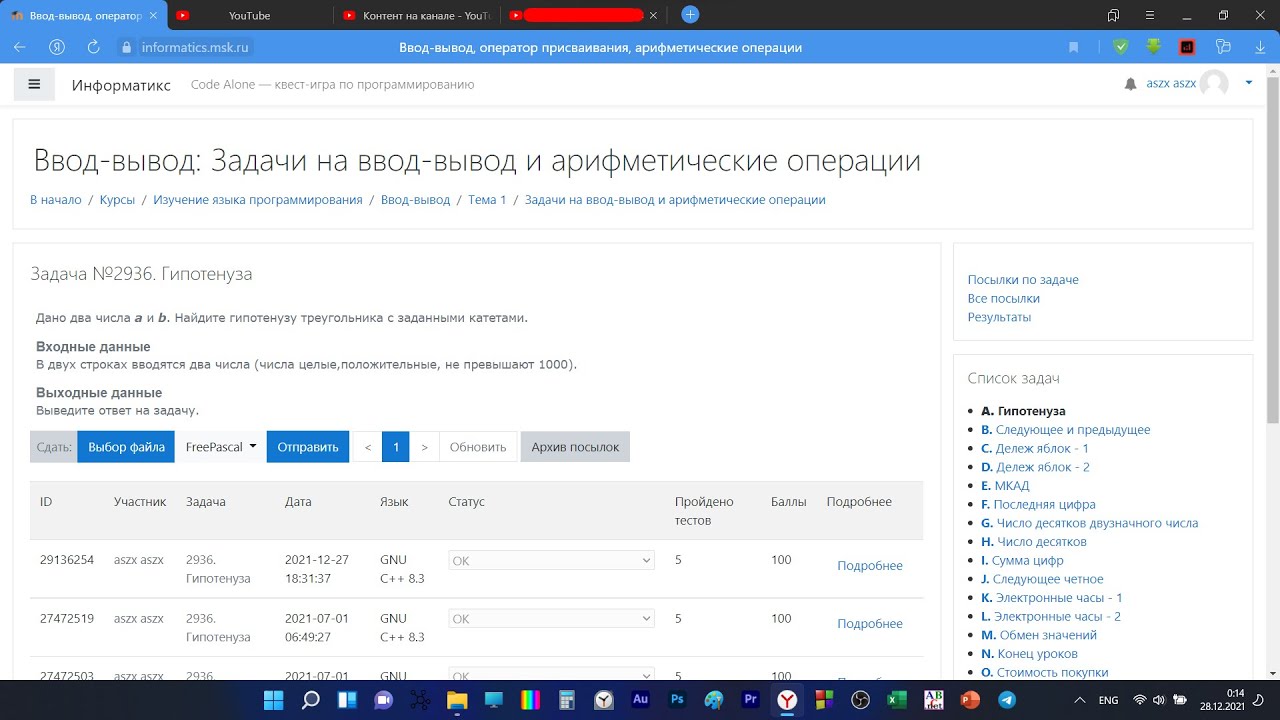Open status dropdown for submission 29136254
Screen dimensions: 1280x720
pos(551,561)
